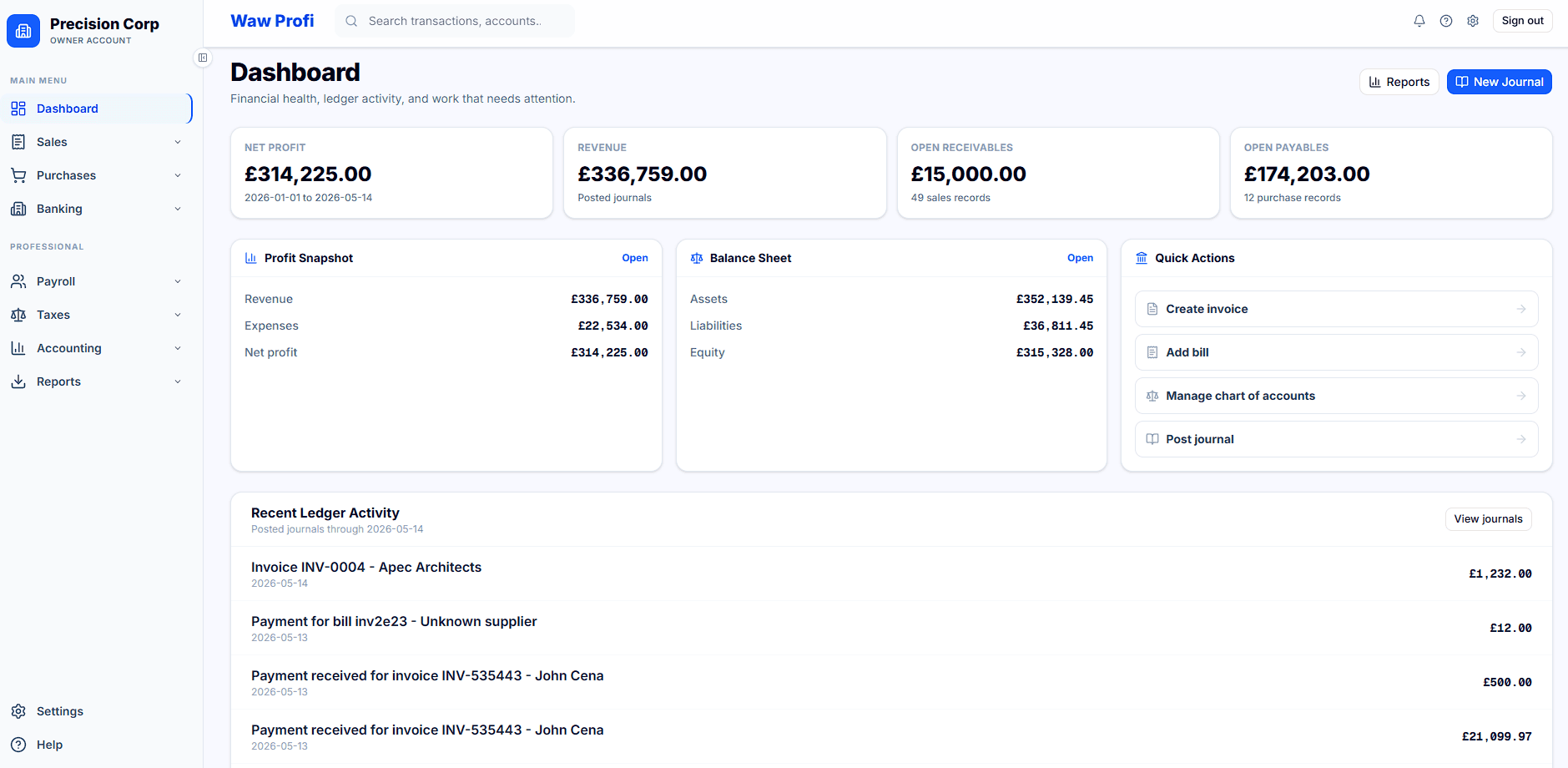
Task: Click the arrow icon on Create invoice
Action: [x=1521, y=309]
